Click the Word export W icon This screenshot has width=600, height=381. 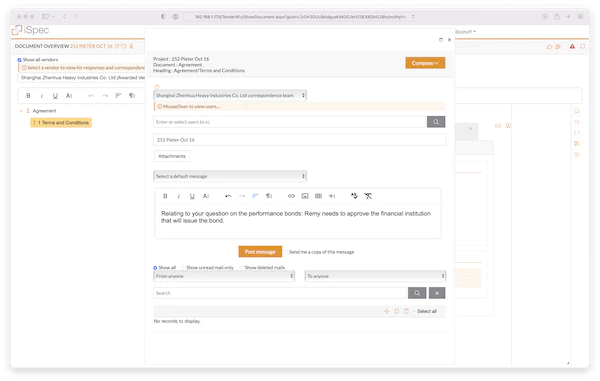click(x=508, y=125)
